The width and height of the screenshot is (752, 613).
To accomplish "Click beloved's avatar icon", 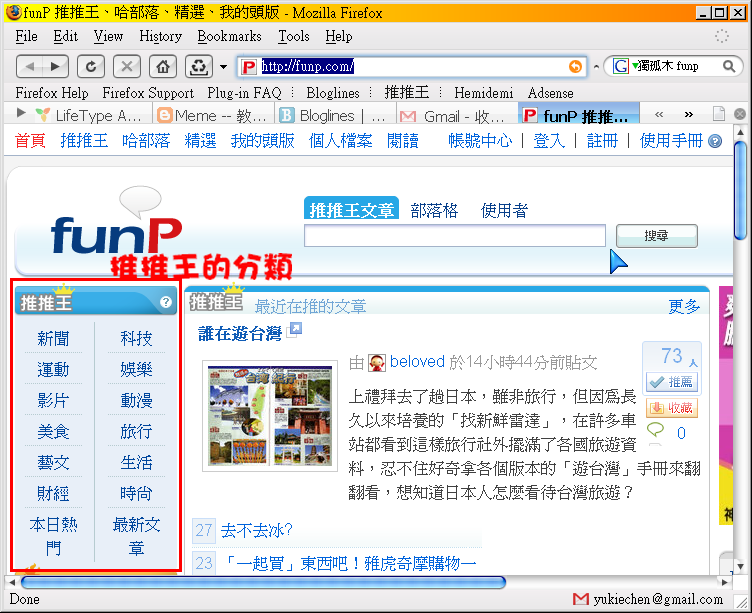I will point(377,362).
